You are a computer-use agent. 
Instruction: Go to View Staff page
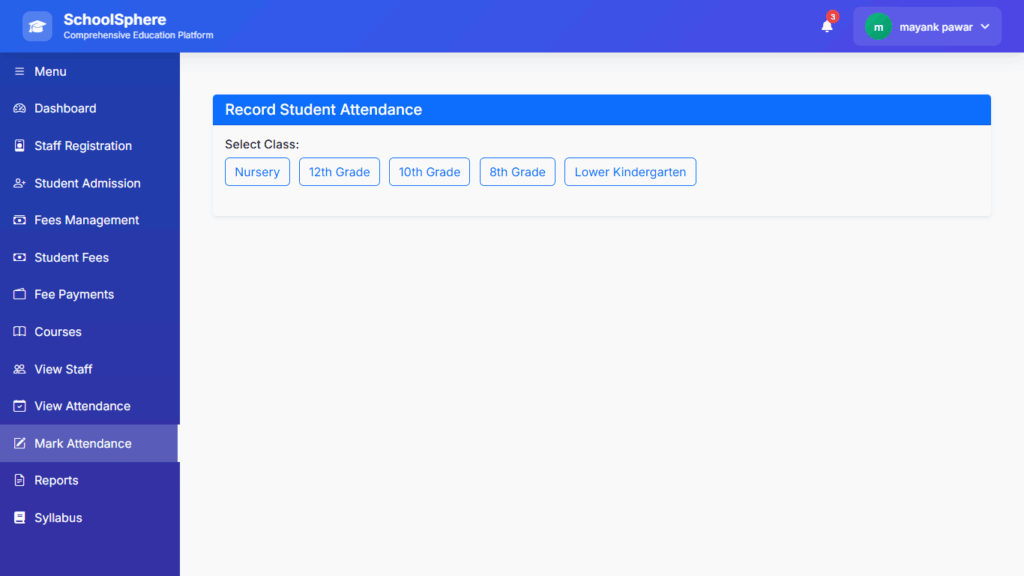[63, 369]
